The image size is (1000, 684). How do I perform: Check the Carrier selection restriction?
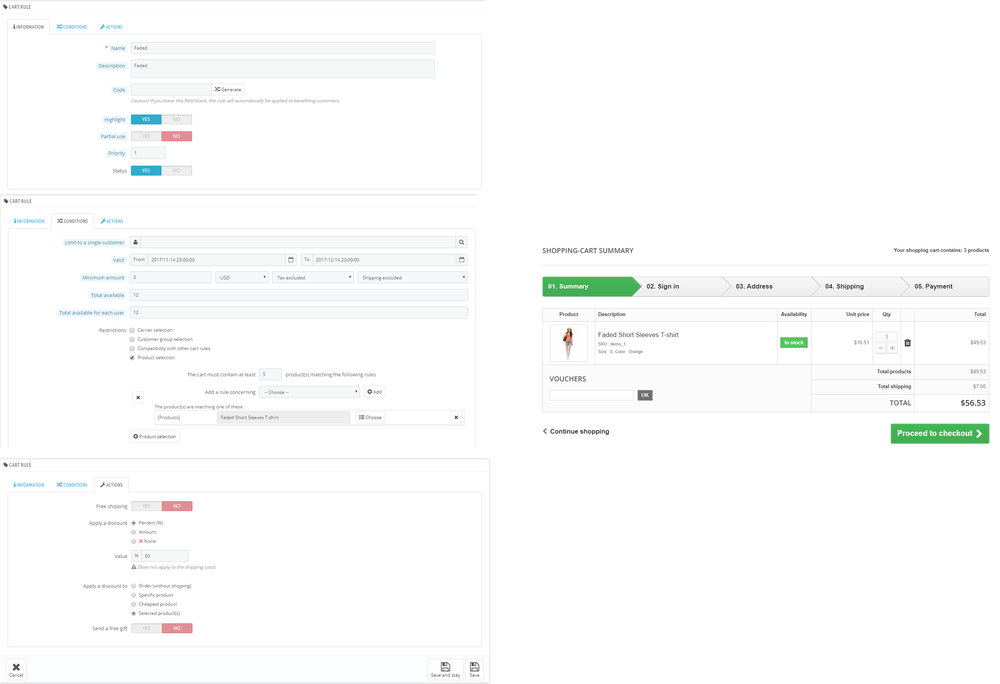132,330
